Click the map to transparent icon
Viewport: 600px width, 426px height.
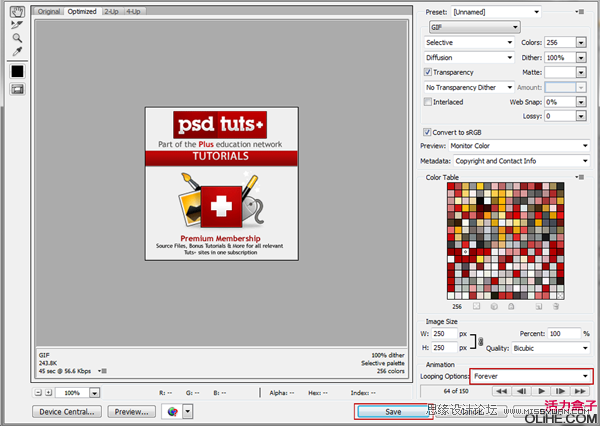pyautogui.click(x=476, y=306)
